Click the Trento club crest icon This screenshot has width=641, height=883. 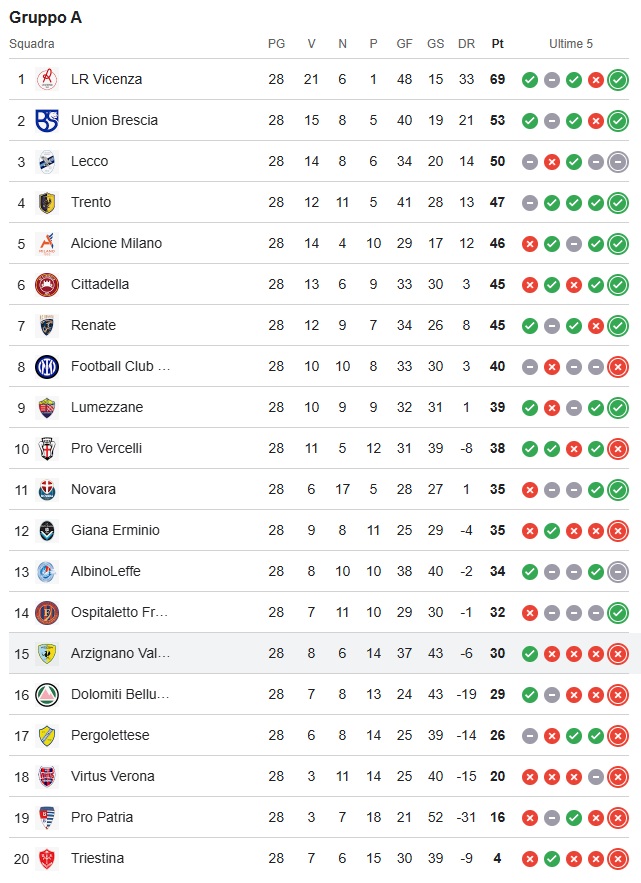pyautogui.click(x=47, y=202)
